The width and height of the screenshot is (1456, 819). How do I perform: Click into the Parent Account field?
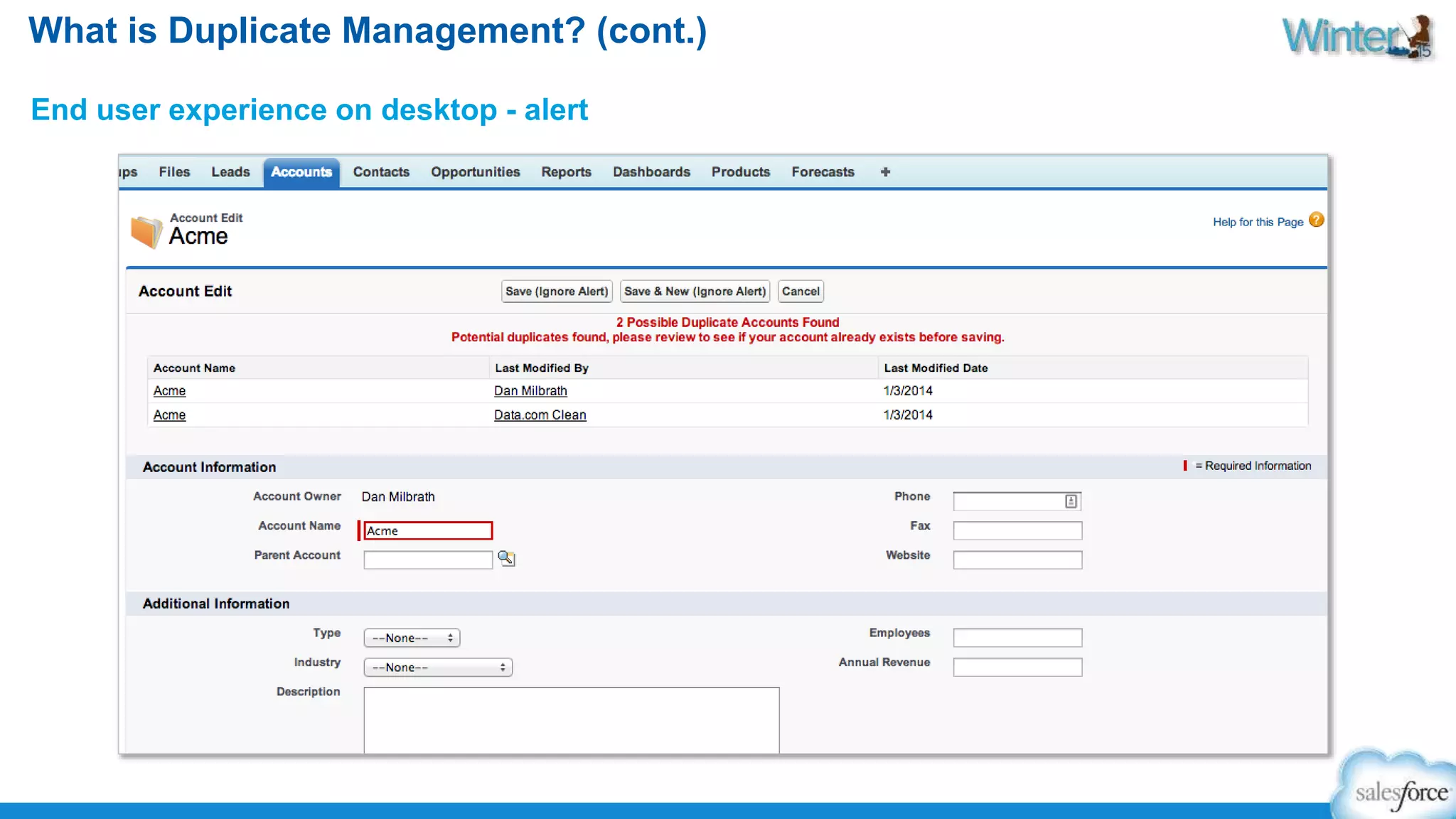[x=428, y=560]
